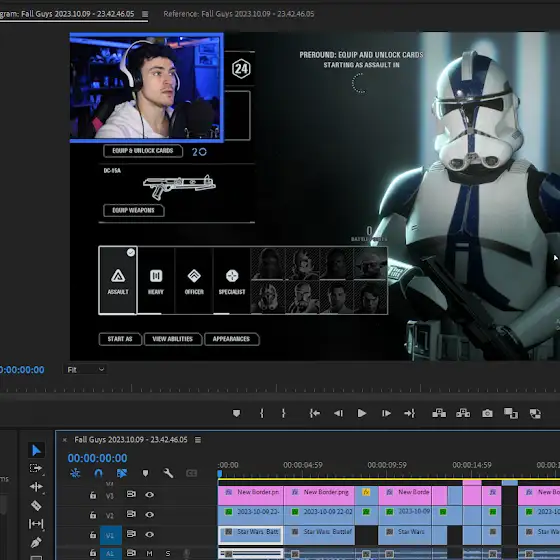Select selected Star Wars Batt clip

pyautogui.click(x=251, y=535)
